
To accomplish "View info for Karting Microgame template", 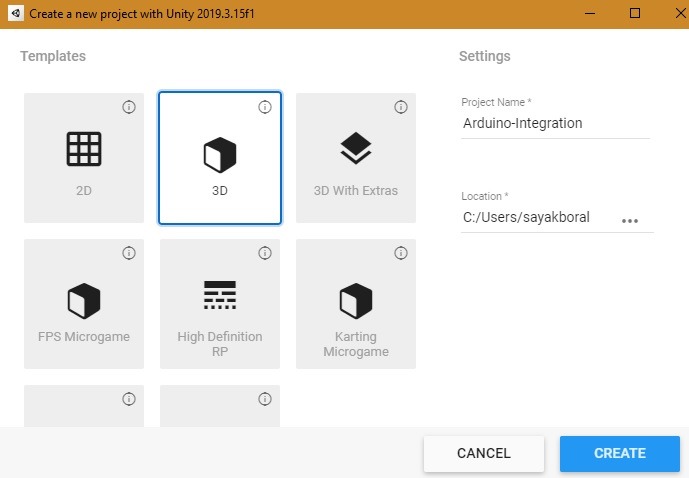I will point(401,253).
